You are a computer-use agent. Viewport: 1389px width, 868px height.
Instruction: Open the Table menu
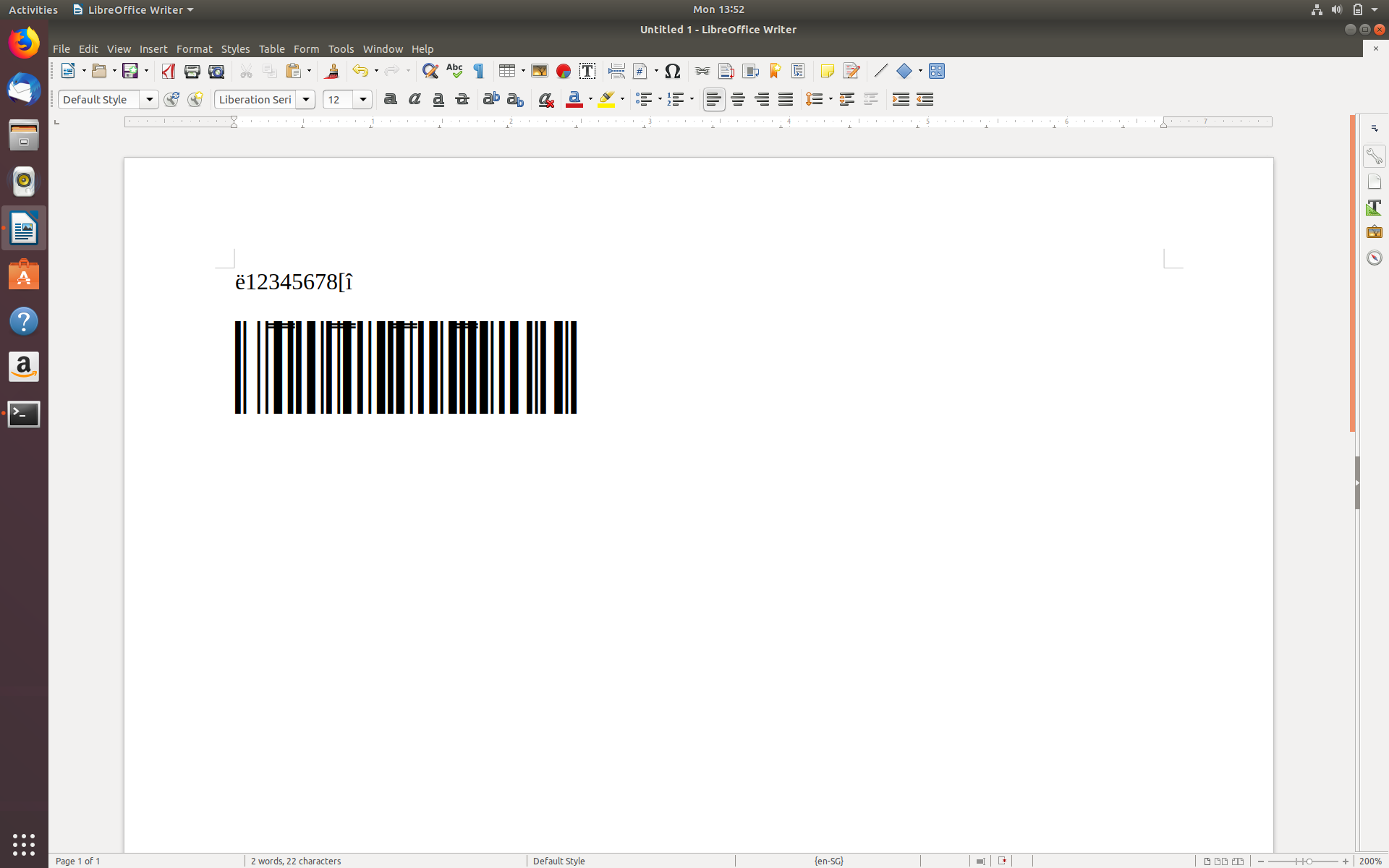[x=272, y=48]
